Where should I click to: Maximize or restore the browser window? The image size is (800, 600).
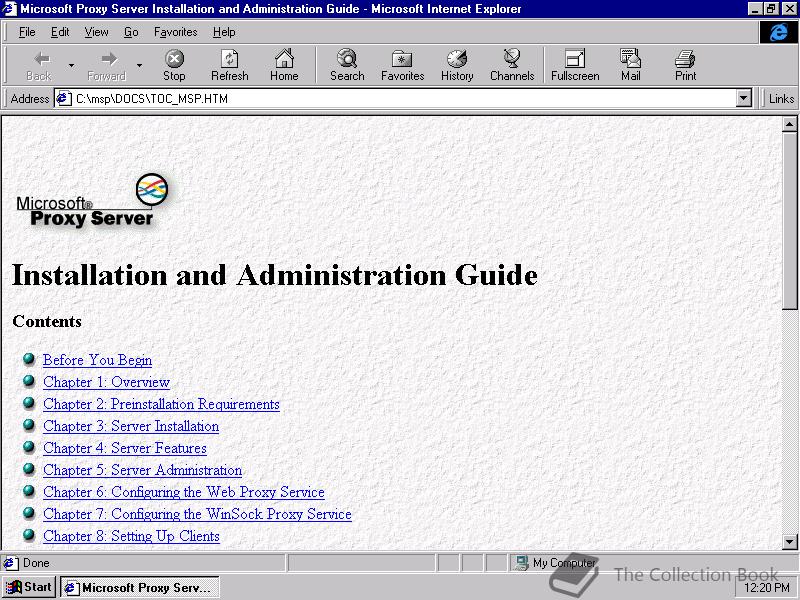771,9
